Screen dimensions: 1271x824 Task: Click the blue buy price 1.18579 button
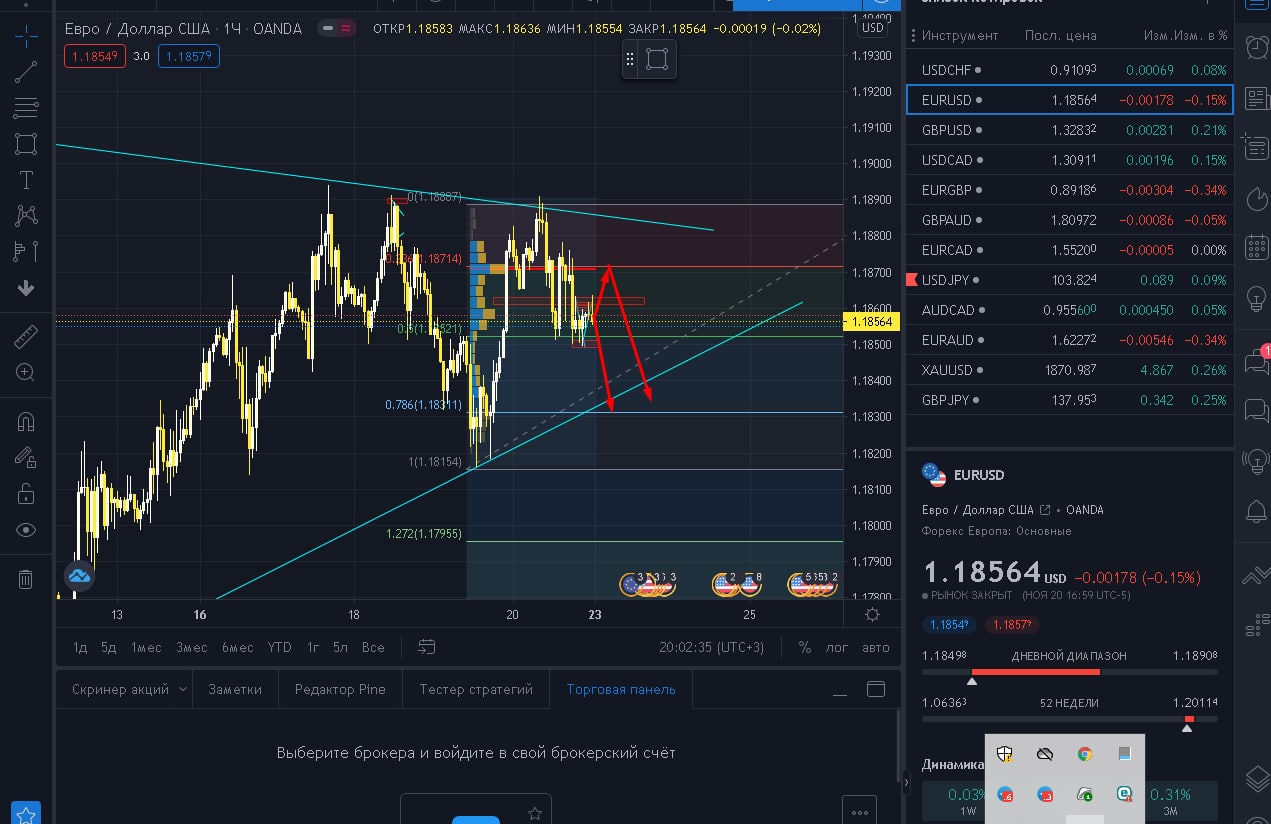(189, 56)
